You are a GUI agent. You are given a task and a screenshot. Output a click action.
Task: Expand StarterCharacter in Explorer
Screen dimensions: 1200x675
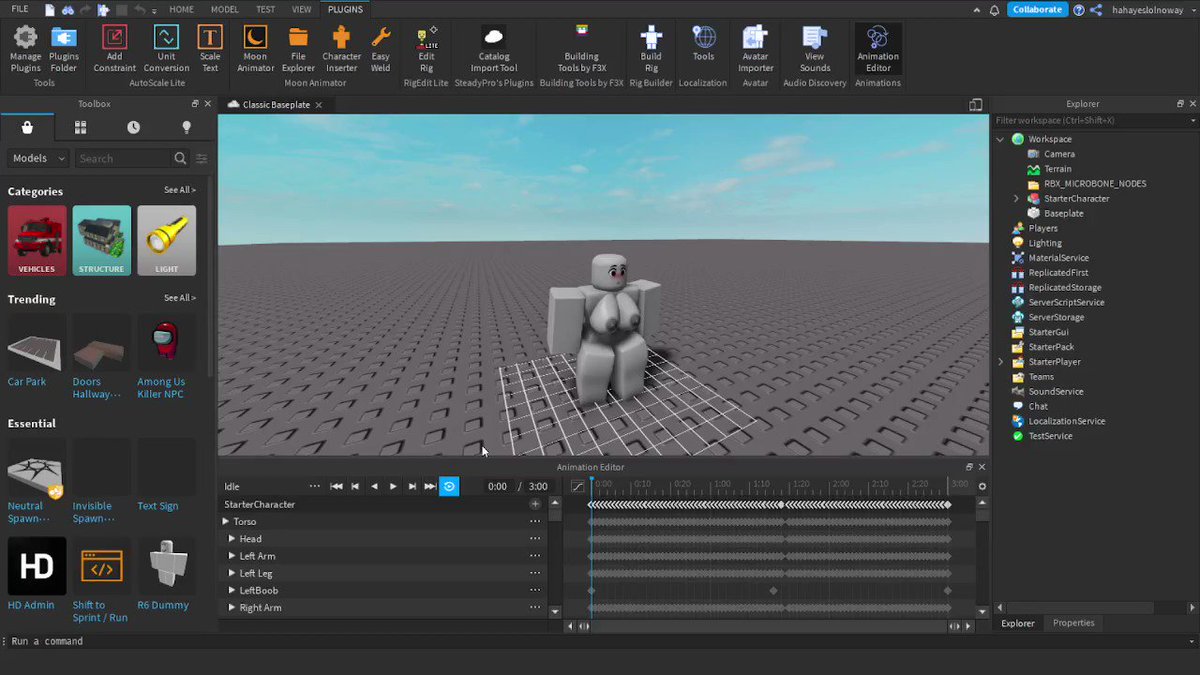pos(1016,198)
